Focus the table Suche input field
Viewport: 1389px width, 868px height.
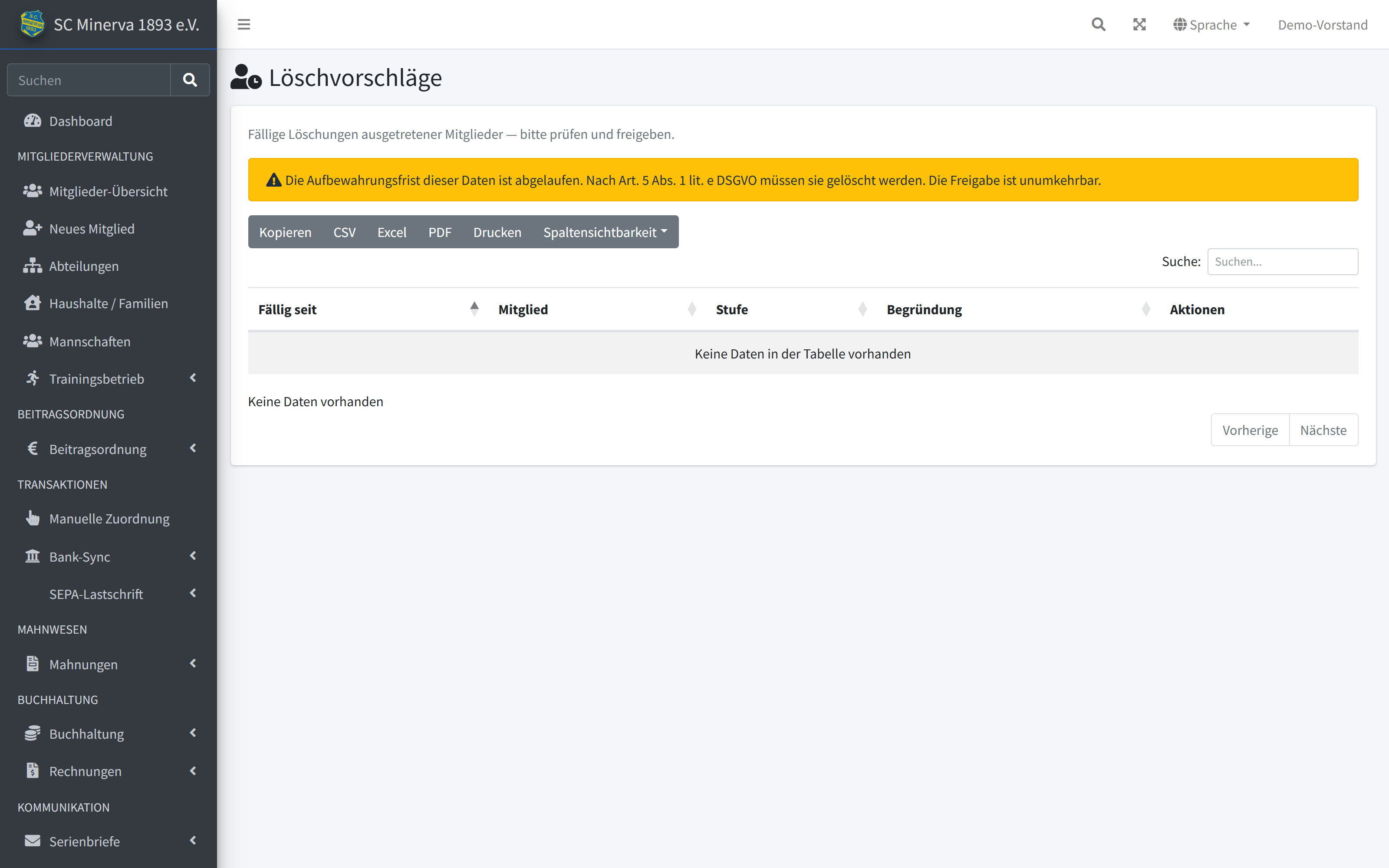coord(1282,261)
